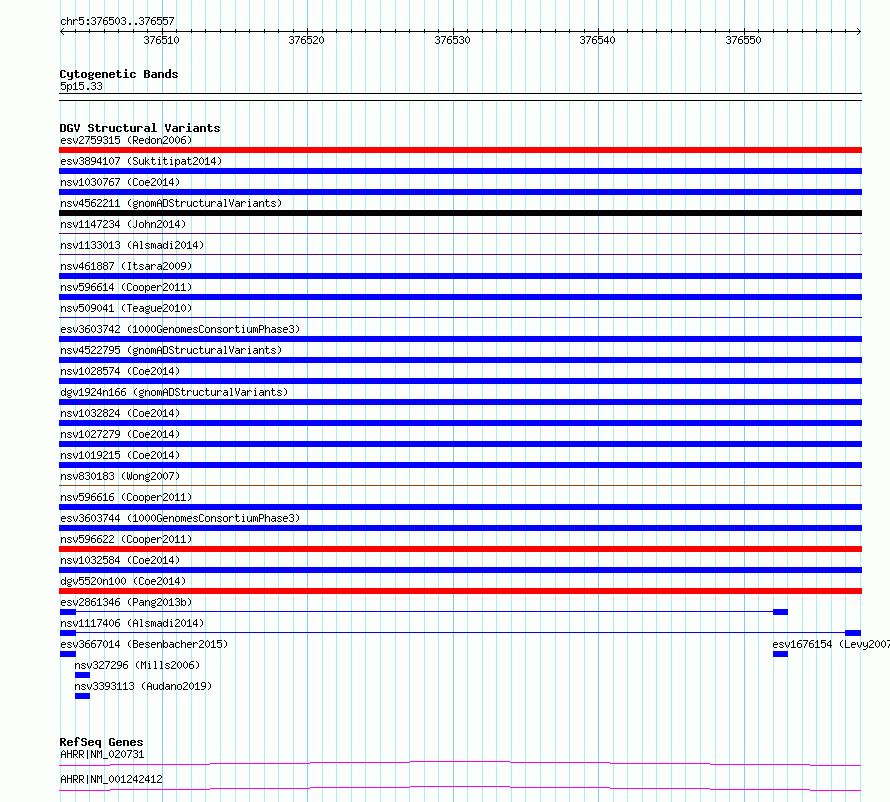The width and height of the screenshot is (890, 802).
Task: Select the red bar for esv2759315
Action: 460,150
